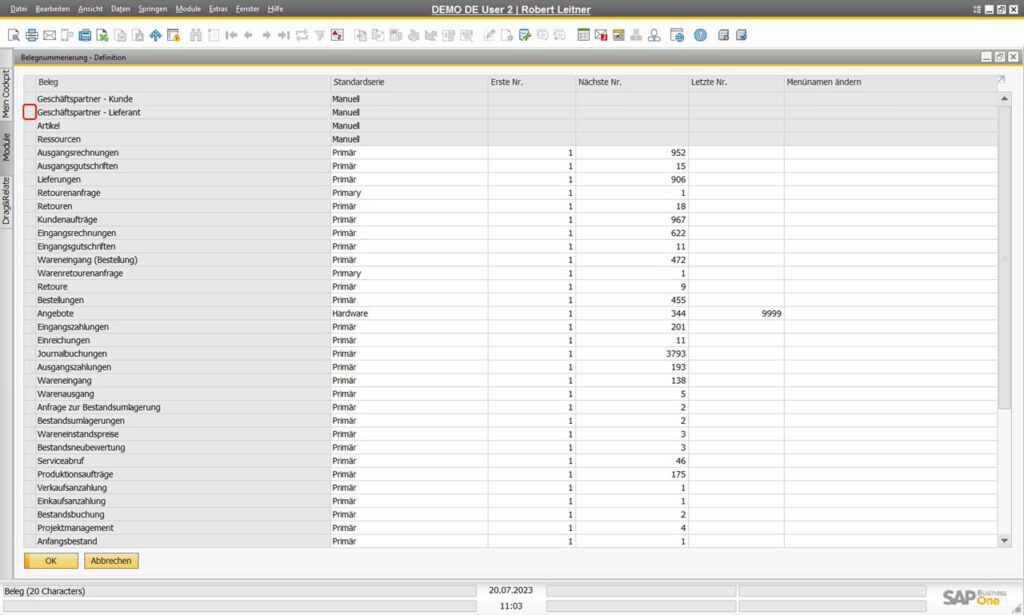Image resolution: width=1024 pixels, height=615 pixels.
Task: Open the Extras menu
Action: tap(218, 9)
